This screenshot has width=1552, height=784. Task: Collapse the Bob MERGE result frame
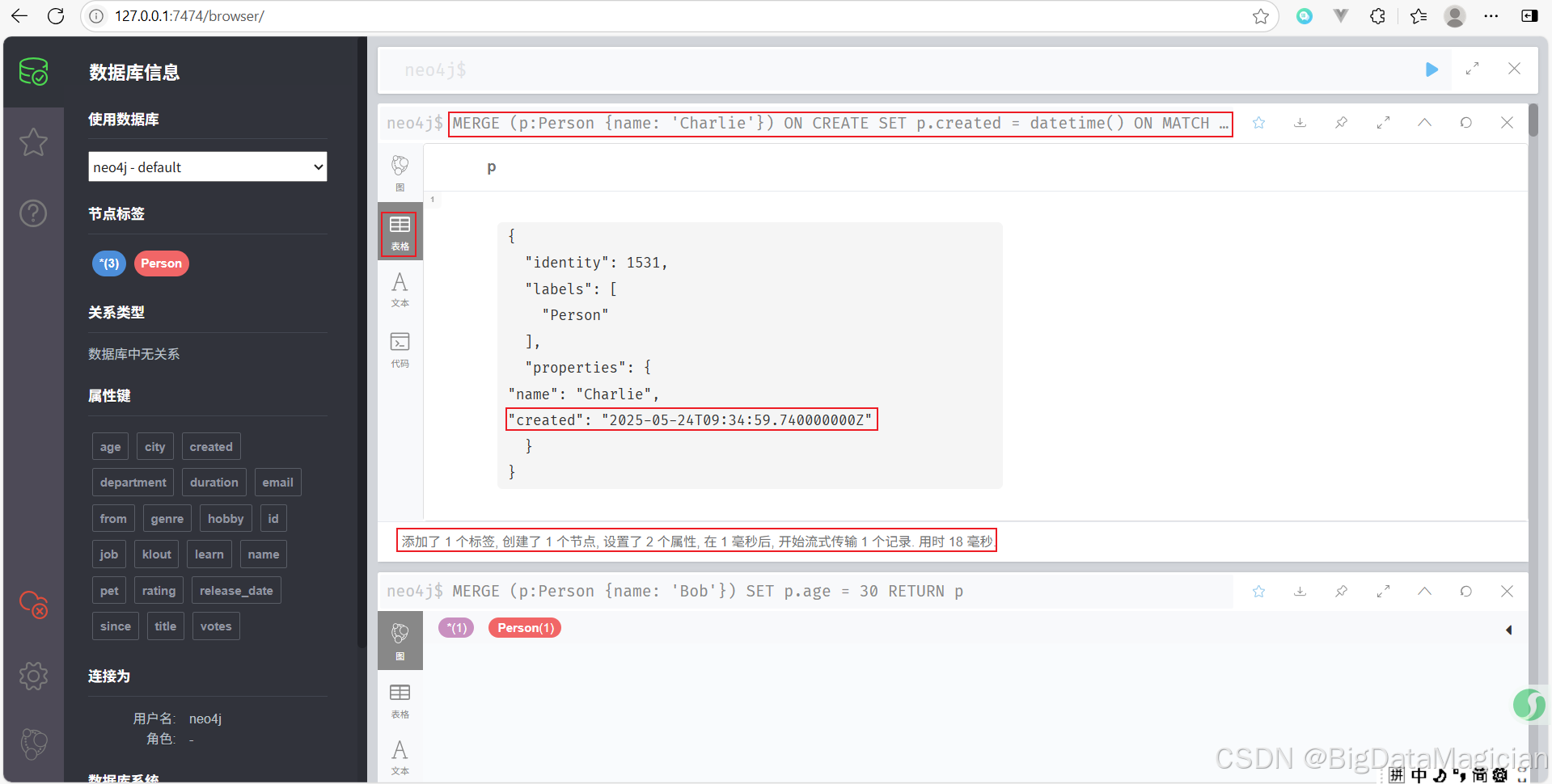pos(1425,592)
